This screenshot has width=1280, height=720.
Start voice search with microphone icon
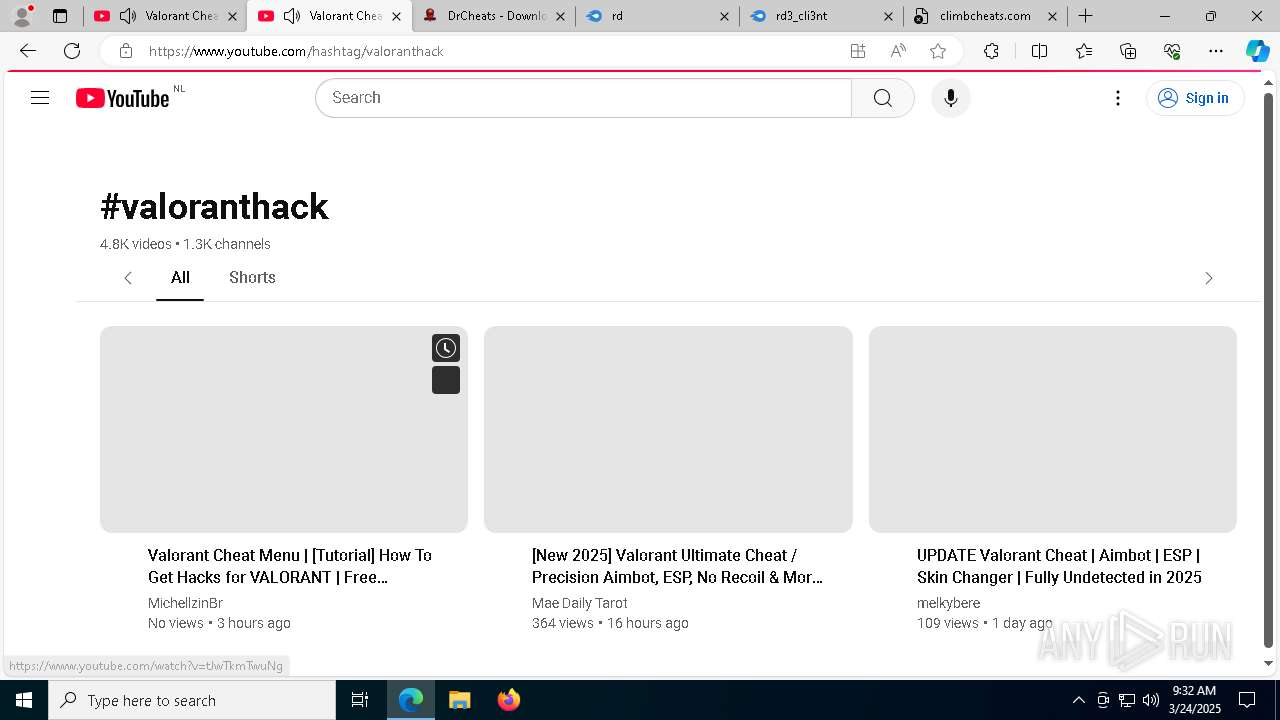tap(950, 98)
